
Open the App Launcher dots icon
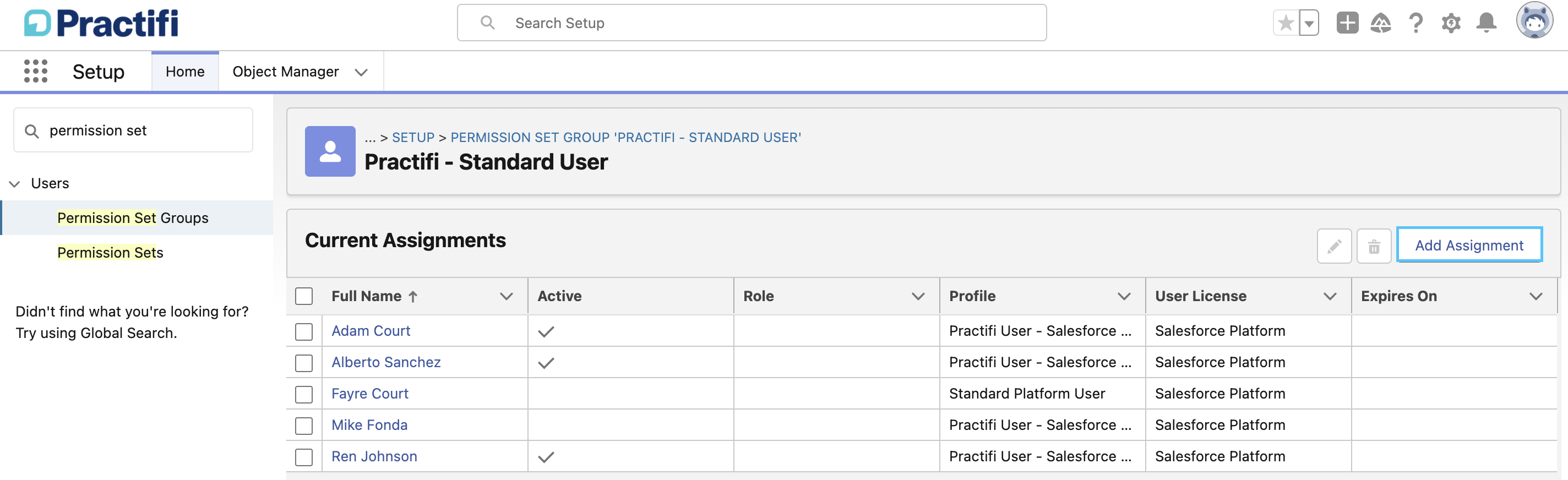(x=35, y=71)
